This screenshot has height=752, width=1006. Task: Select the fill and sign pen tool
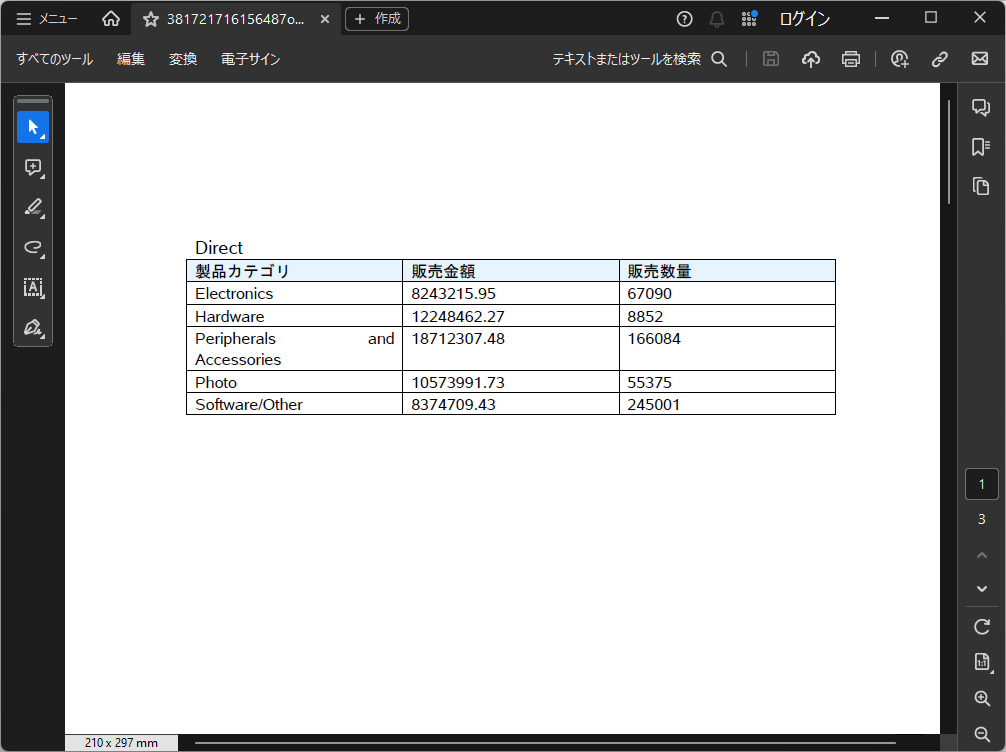click(x=33, y=328)
